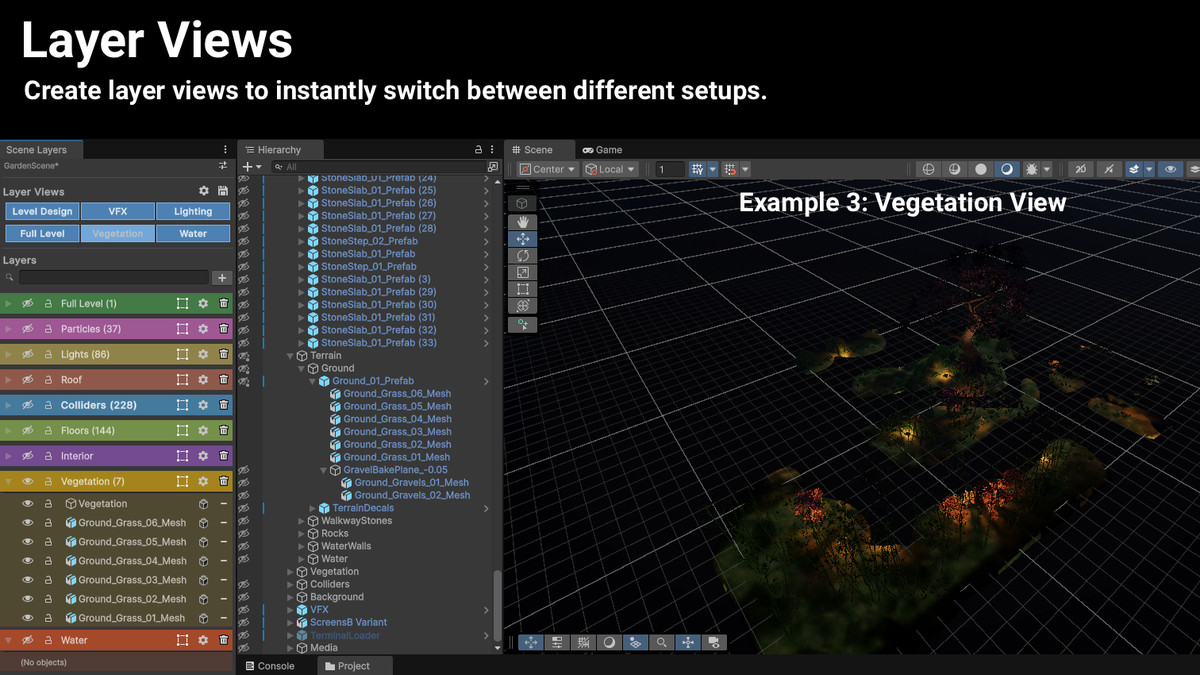Add a new layer with the plus button
The width and height of the screenshot is (1200, 675).
pyautogui.click(x=222, y=277)
